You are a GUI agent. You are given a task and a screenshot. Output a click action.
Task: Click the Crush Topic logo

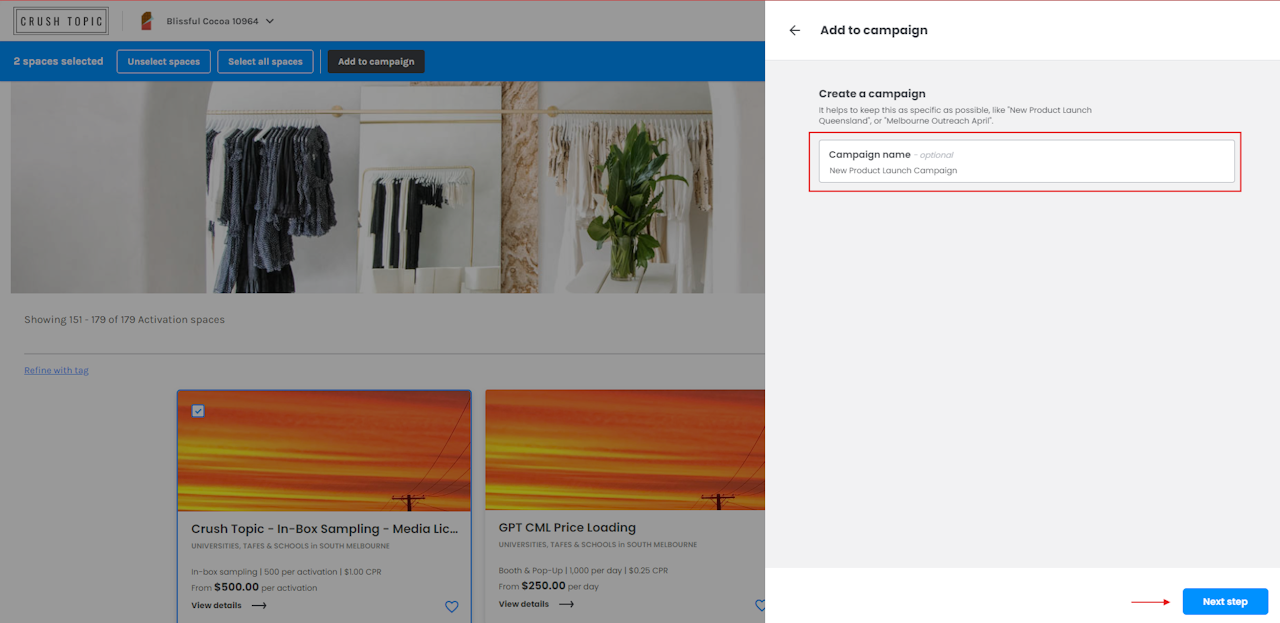tap(61, 21)
